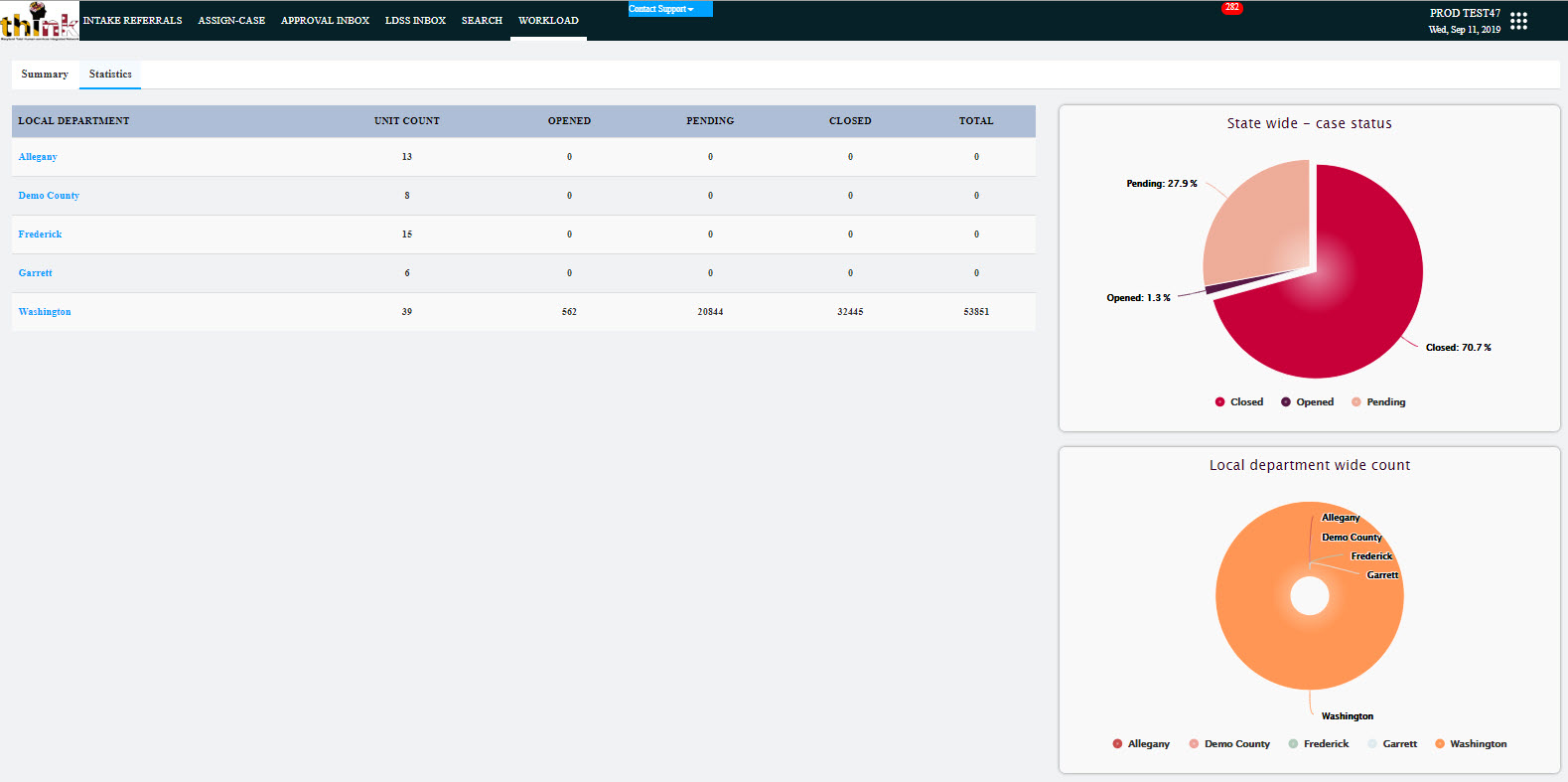The image size is (1568, 782).
Task: Click the Frederick department link
Action: point(40,235)
